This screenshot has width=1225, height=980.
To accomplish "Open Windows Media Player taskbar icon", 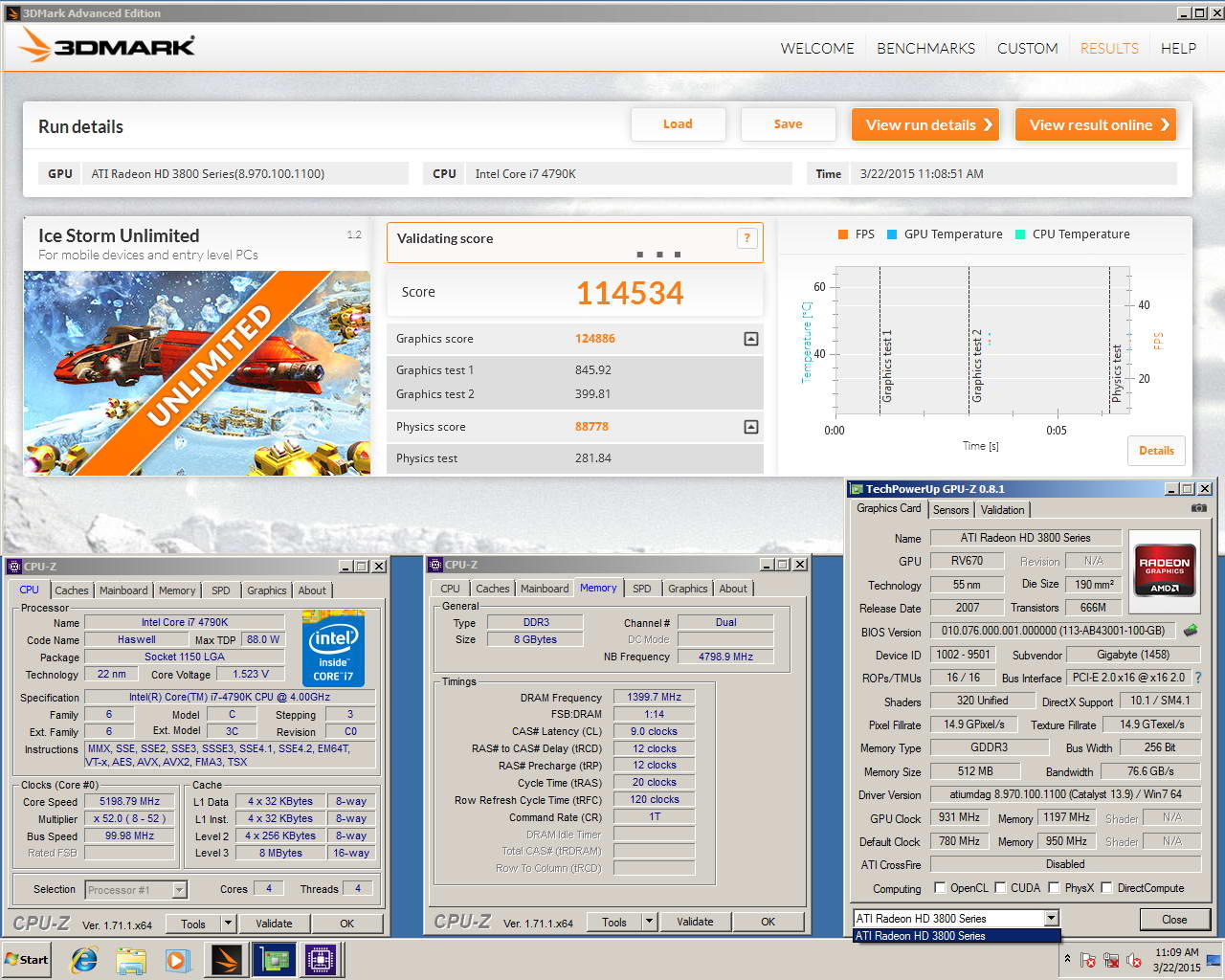I will (x=177, y=960).
